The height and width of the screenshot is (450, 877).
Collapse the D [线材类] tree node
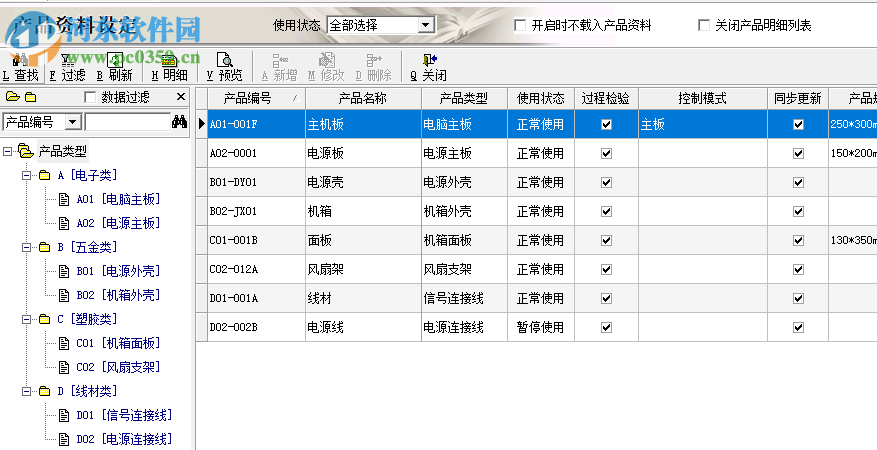point(26,391)
